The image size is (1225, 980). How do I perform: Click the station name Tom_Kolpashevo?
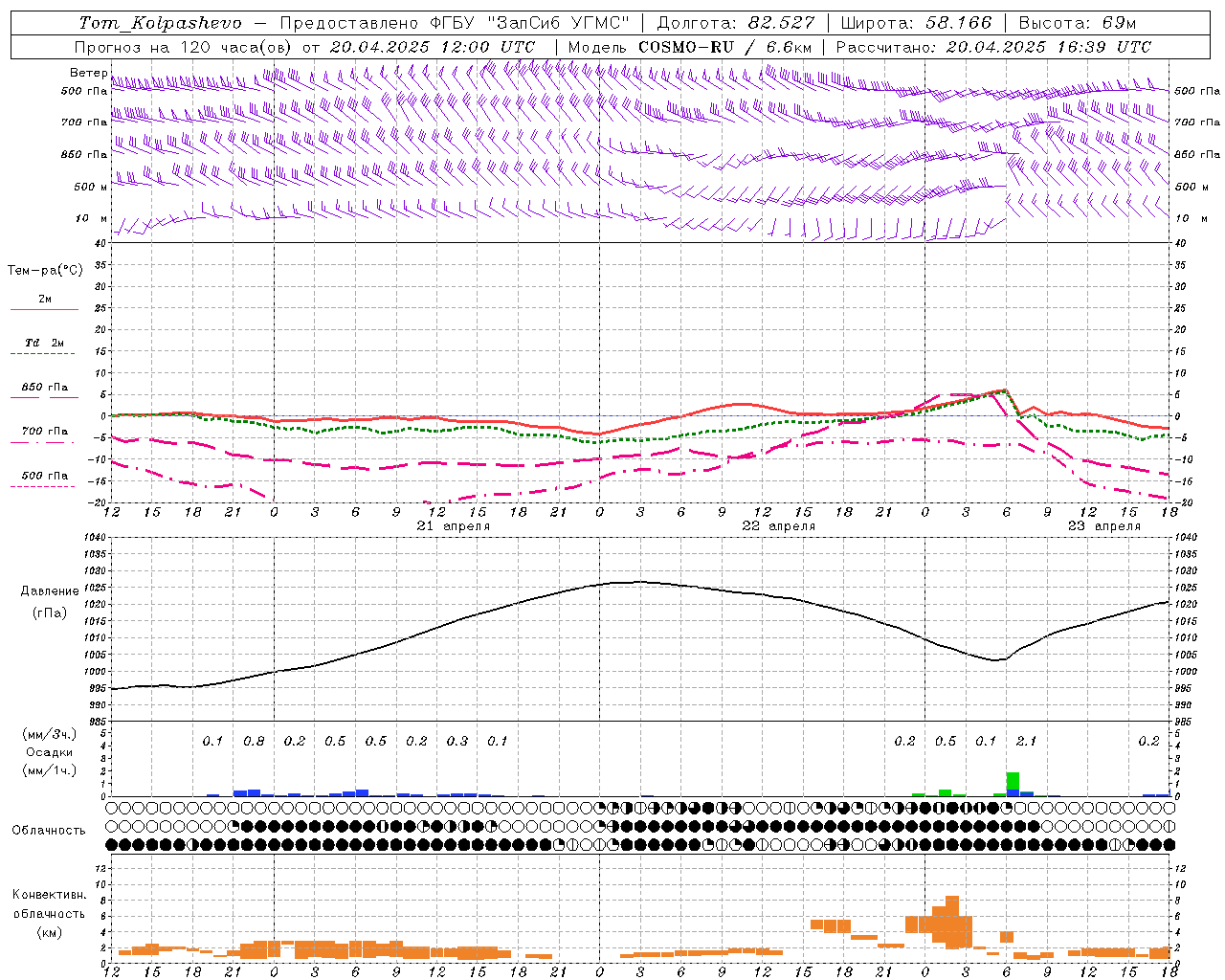click(x=161, y=23)
